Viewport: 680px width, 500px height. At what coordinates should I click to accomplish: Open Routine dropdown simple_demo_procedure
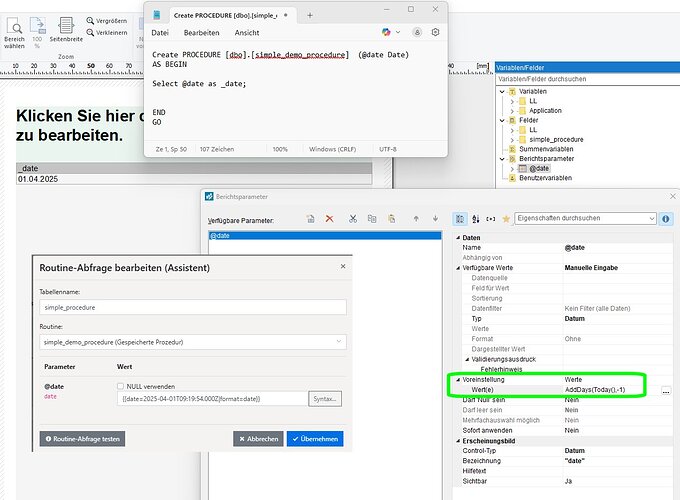click(x=193, y=342)
